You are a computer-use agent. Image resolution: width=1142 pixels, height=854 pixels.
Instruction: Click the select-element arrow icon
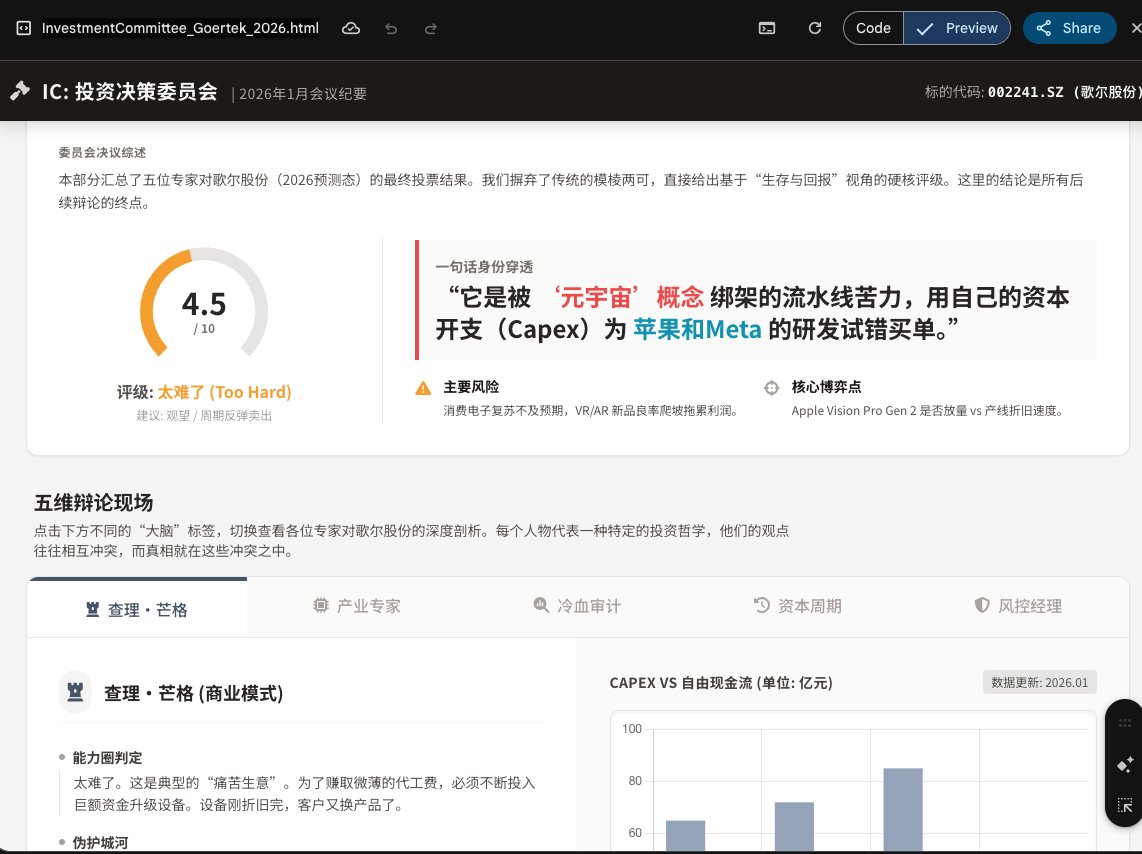click(x=1124, y=805)
